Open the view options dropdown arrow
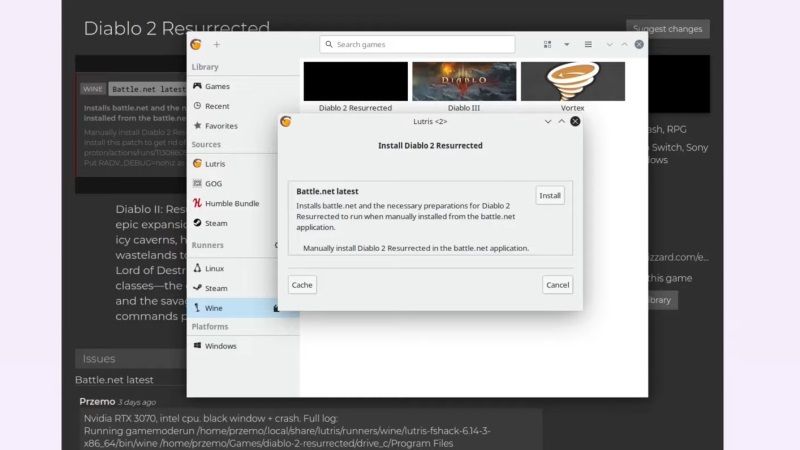The height and width of the screenshot is (450, 800). (567, 44)
